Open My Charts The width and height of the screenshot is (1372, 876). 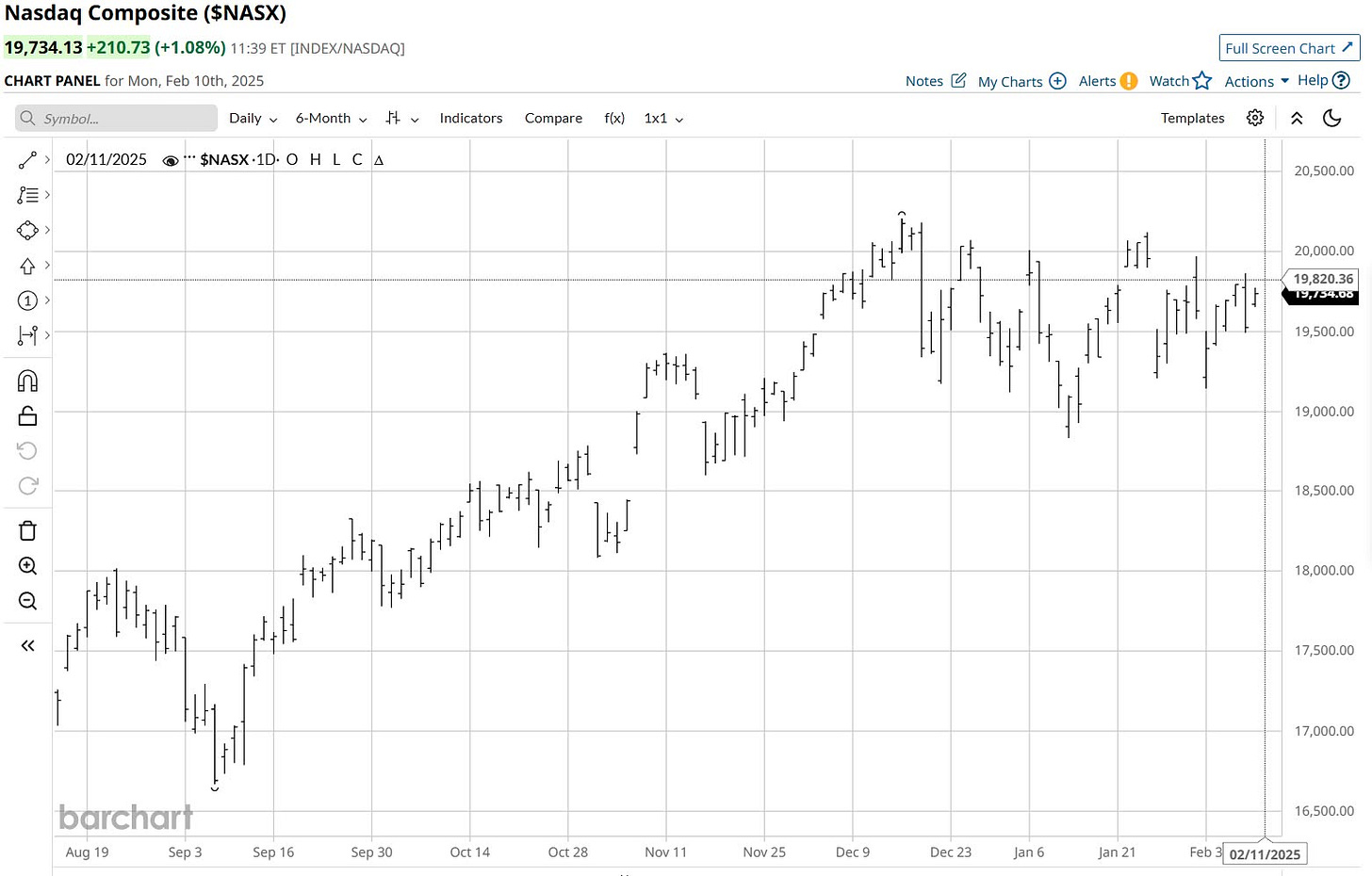coord(1010,81)
